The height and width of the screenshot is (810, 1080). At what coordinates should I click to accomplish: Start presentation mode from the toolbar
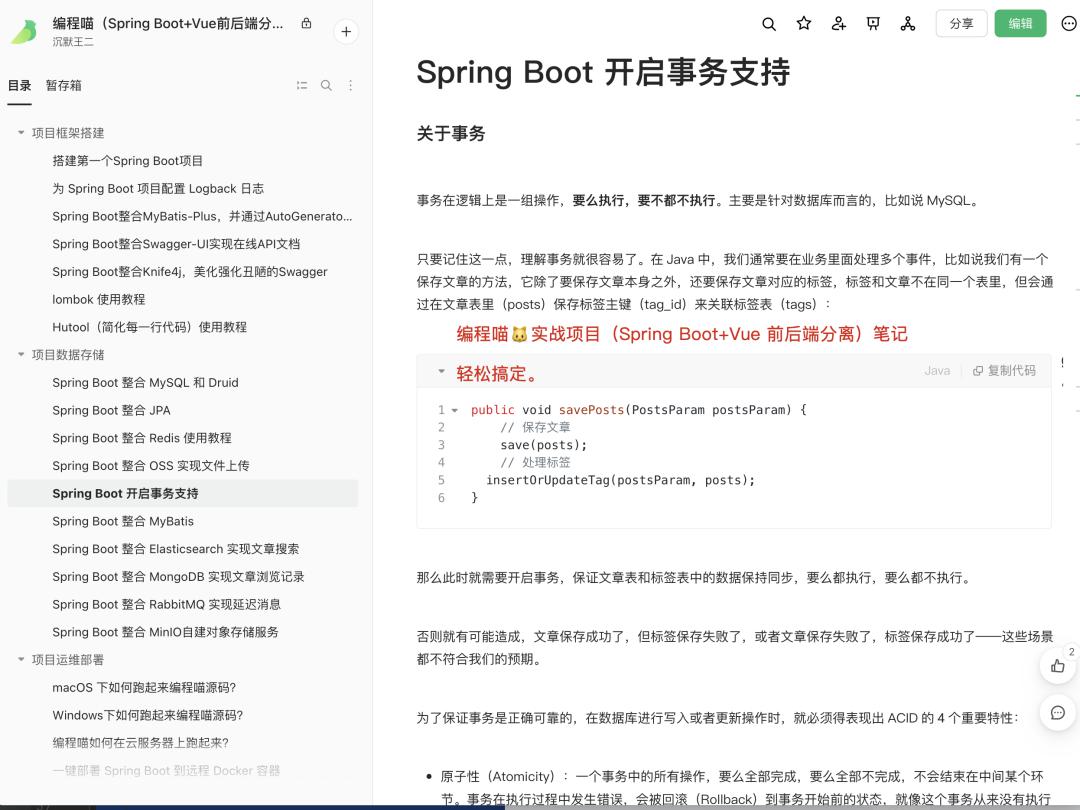click(x=873, y=24)
